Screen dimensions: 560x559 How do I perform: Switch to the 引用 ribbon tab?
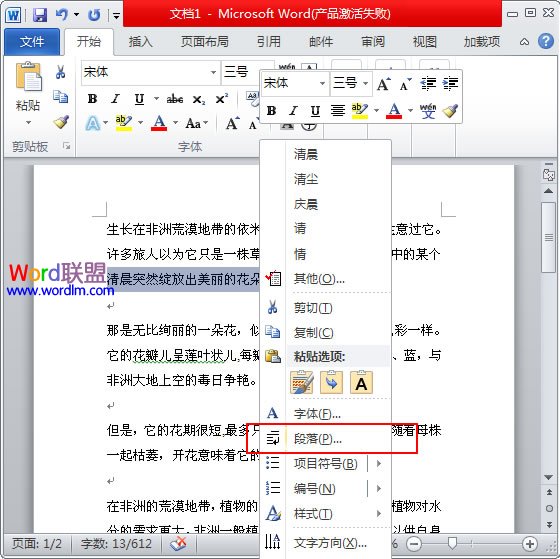pyautogui.click(x=269, y=42)
